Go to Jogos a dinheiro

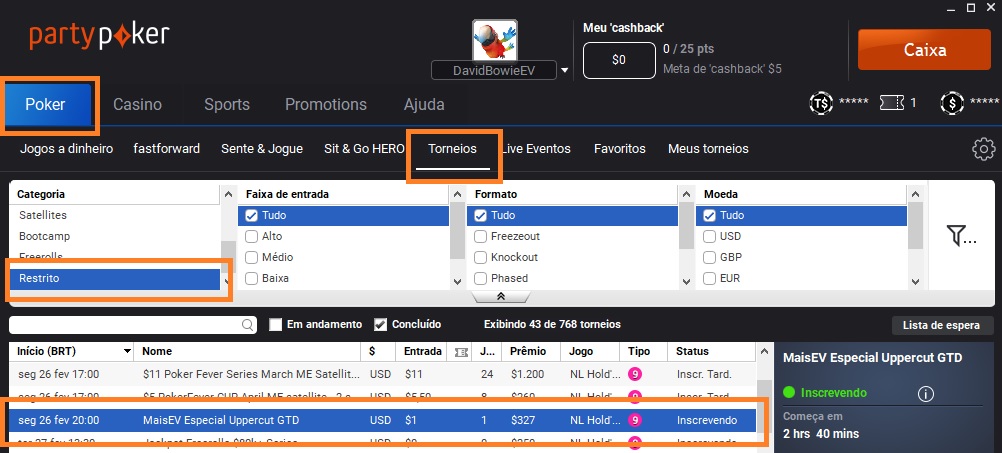click(66, 149)
